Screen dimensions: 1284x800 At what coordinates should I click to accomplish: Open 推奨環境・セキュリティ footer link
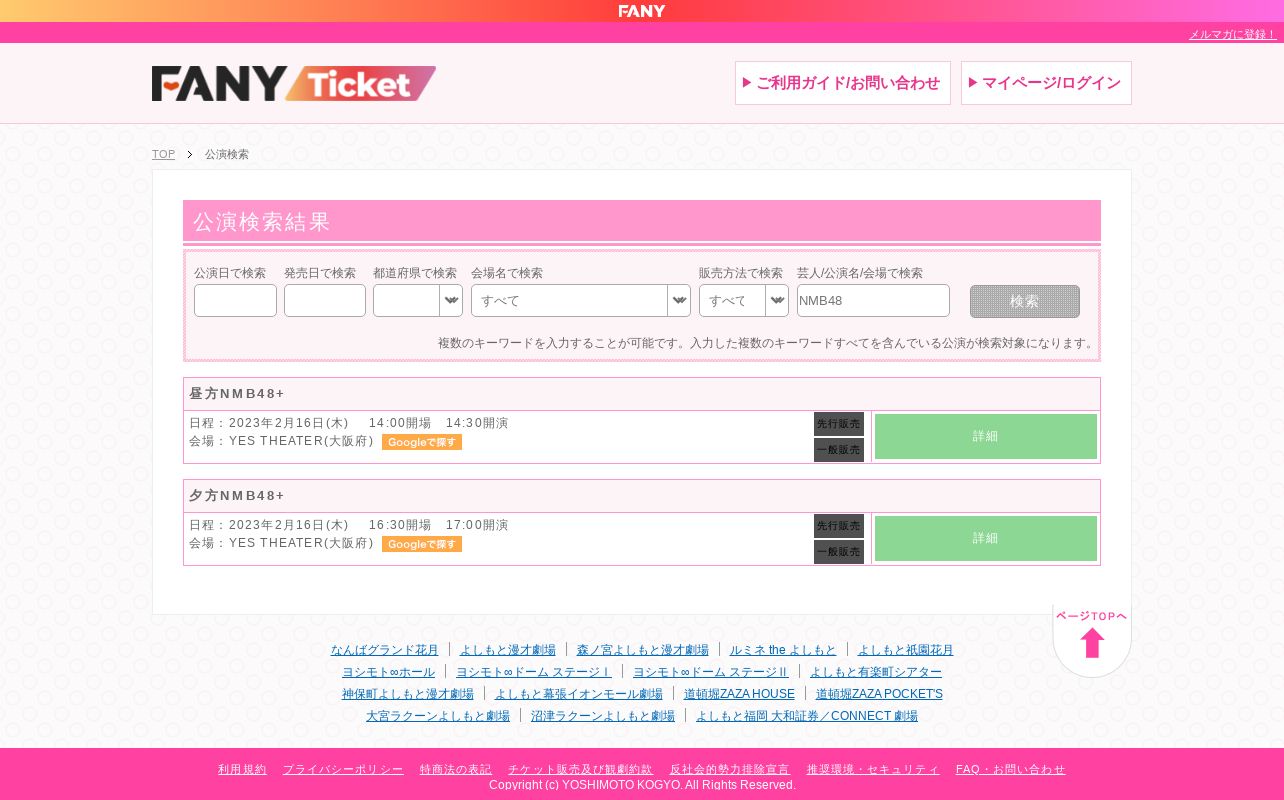coord(873,769)
